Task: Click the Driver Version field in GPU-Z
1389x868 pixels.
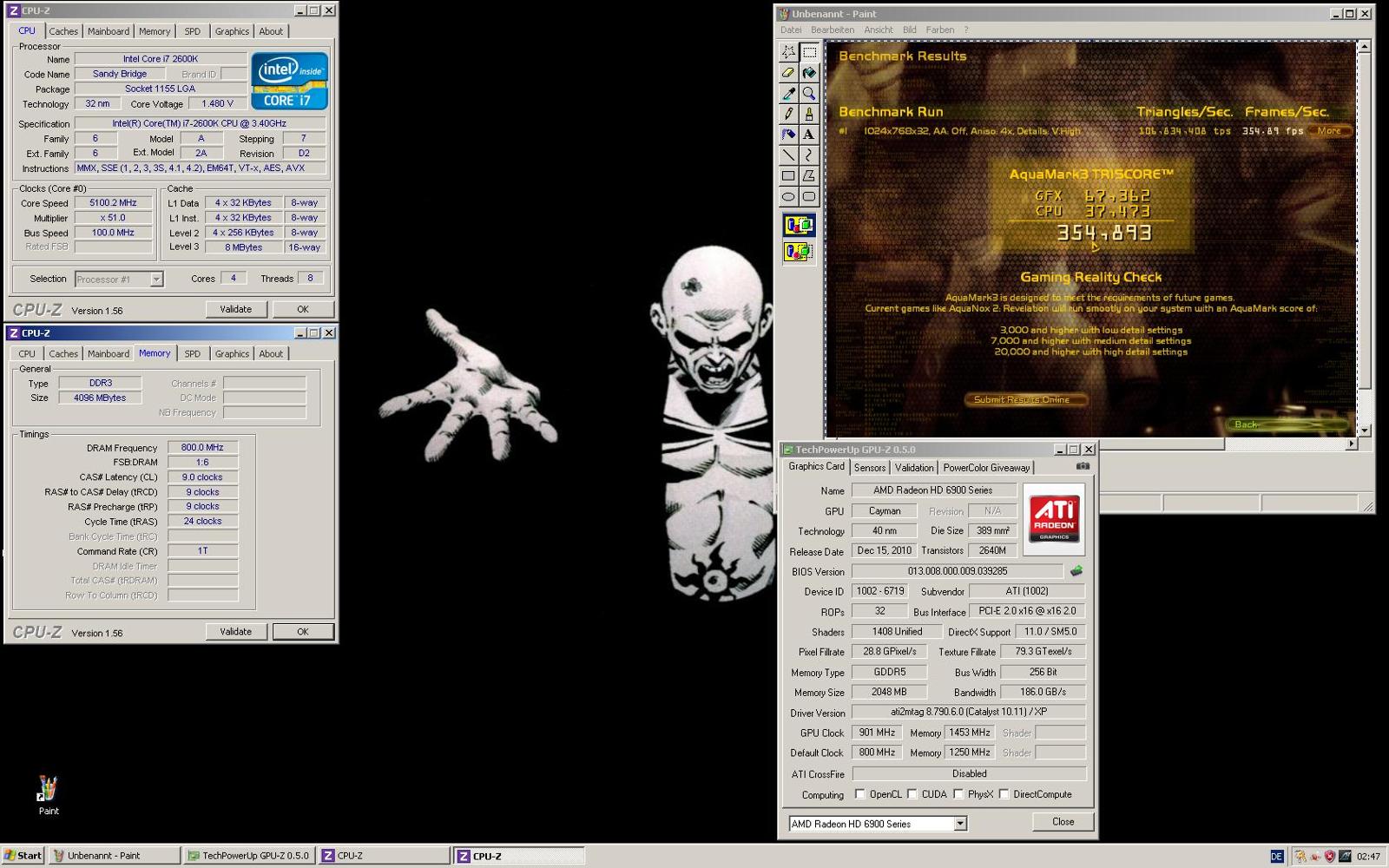Action: (969, 712)
